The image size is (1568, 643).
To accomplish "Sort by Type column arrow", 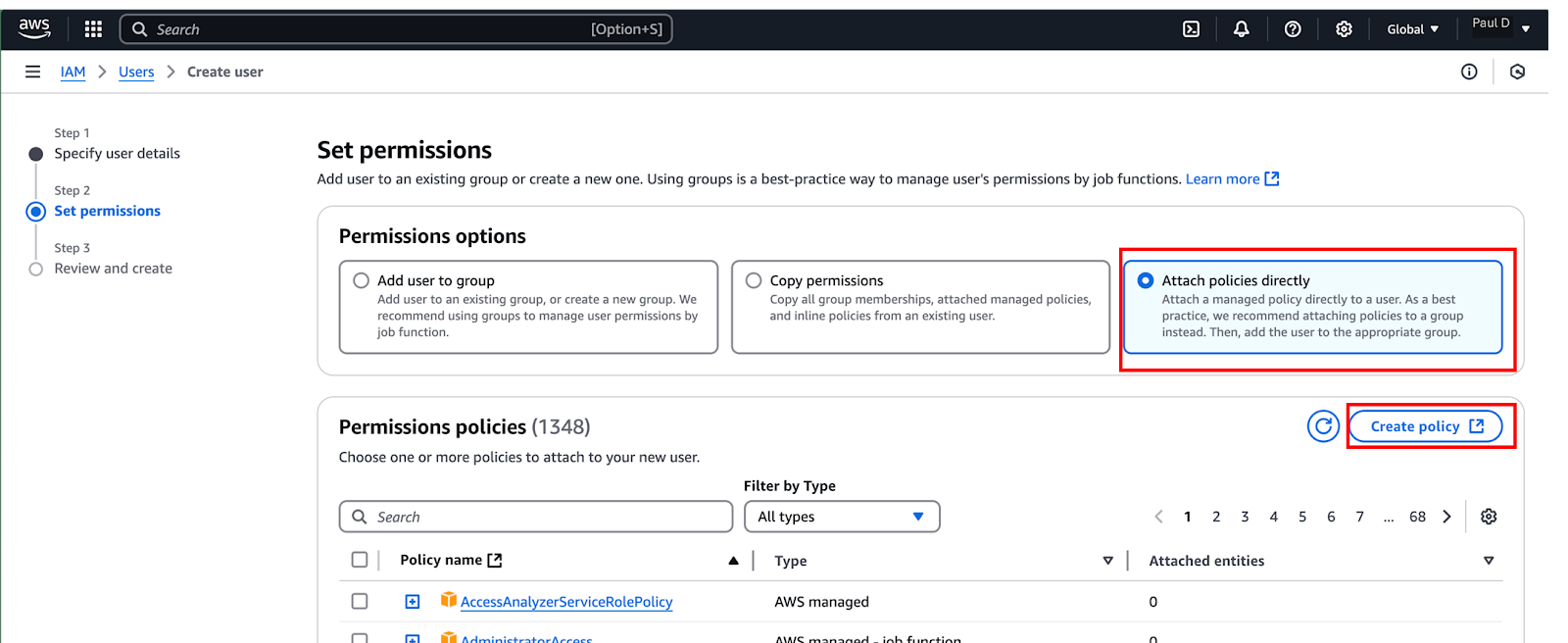I will tap(1107, 561).
